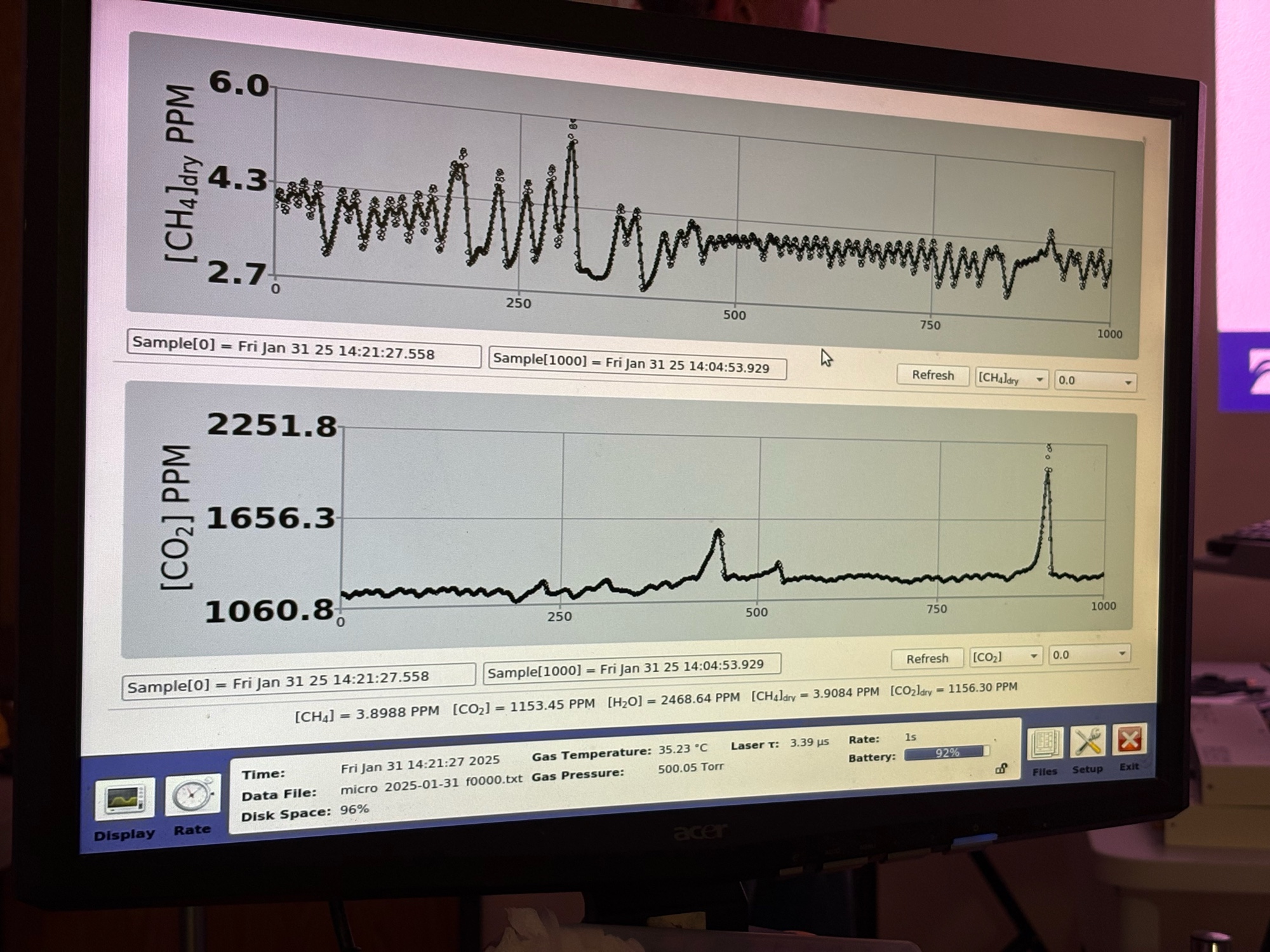
Task: Click the Rate stopwatch icon
Action: [192, 795]
